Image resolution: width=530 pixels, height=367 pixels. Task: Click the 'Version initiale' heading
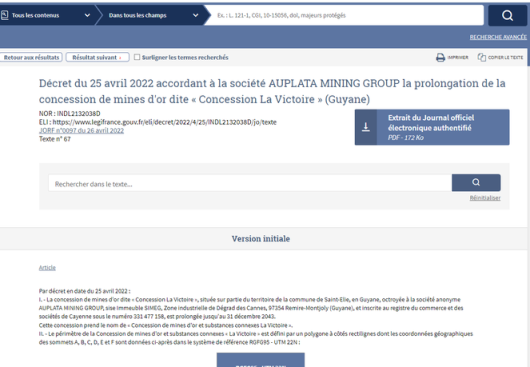click(x=261, y=239)
